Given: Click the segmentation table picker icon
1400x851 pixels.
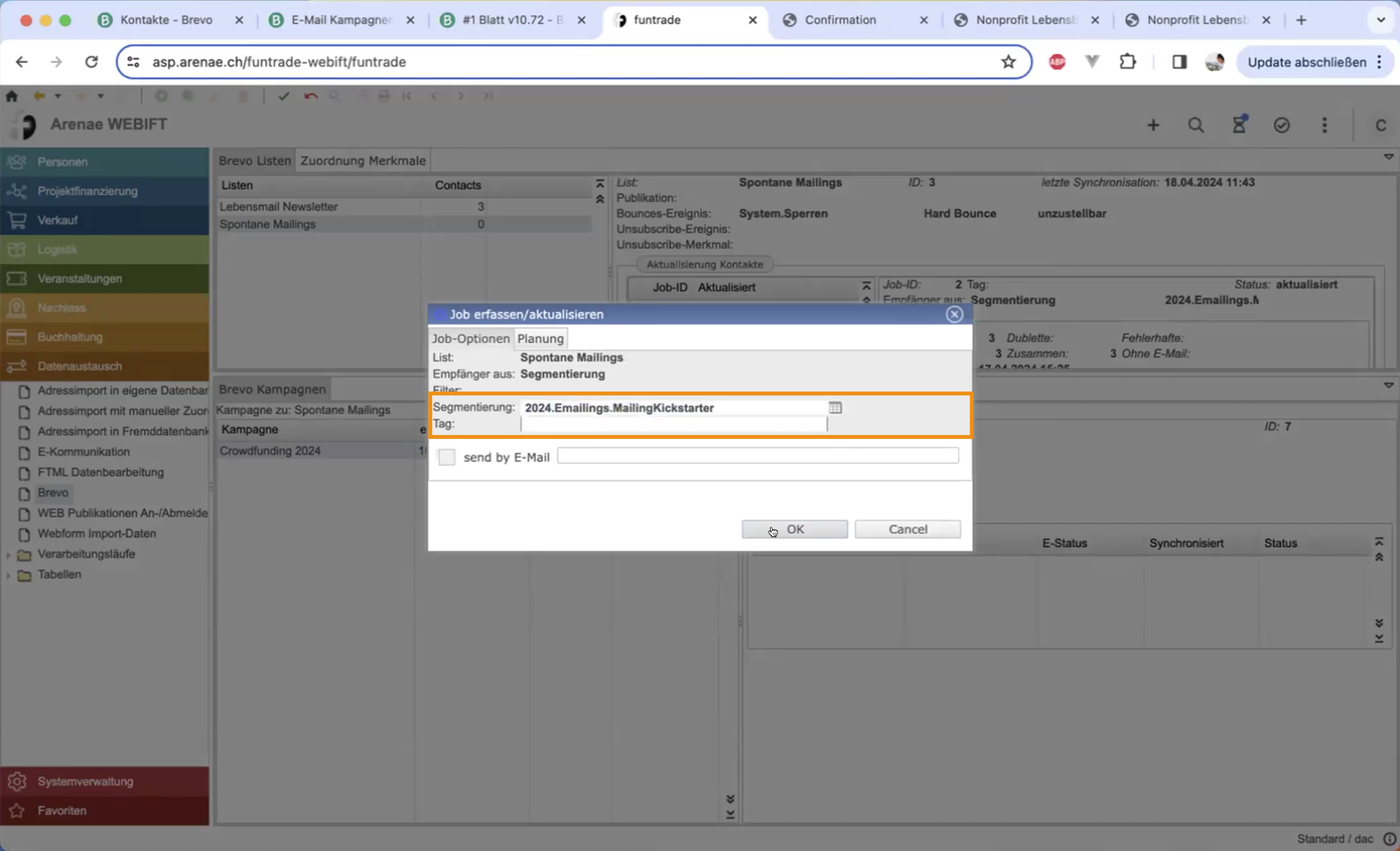Looking at the screenshot, I should tap(835, 408).
